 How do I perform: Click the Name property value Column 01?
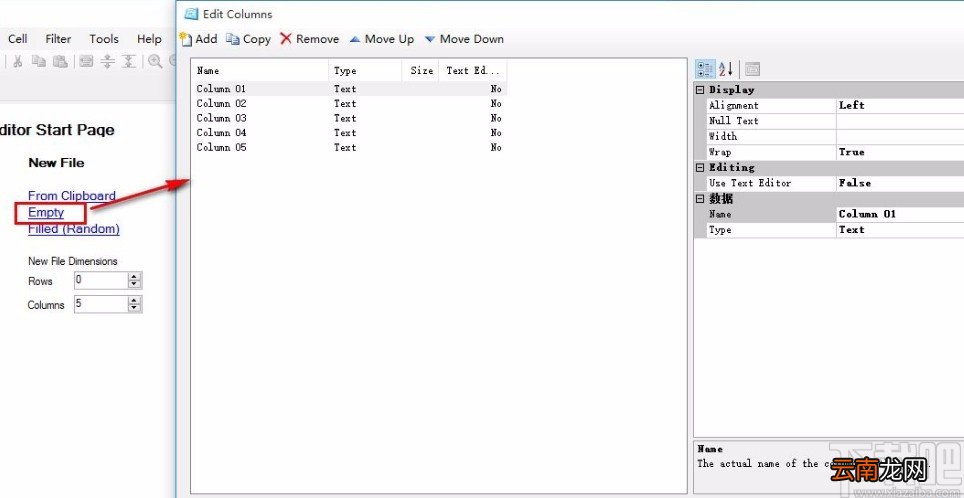[900, 214]
